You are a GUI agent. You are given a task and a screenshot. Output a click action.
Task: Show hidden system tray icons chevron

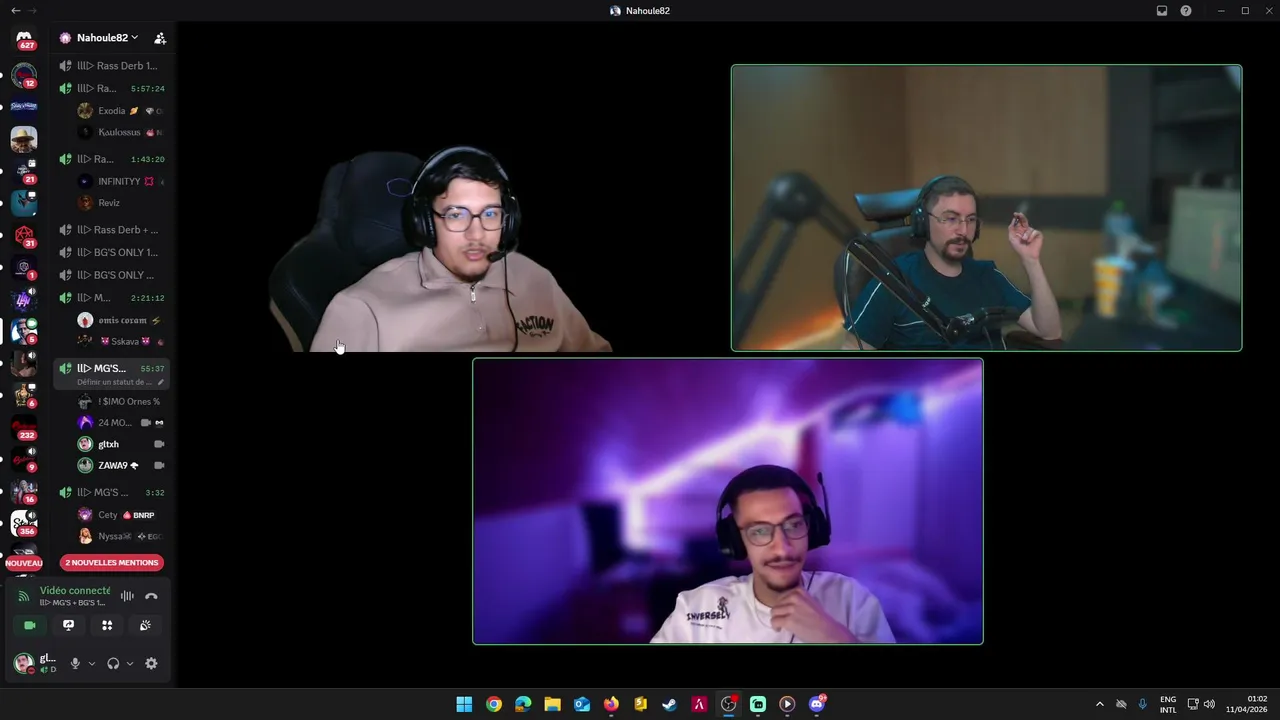[1100, 704]
